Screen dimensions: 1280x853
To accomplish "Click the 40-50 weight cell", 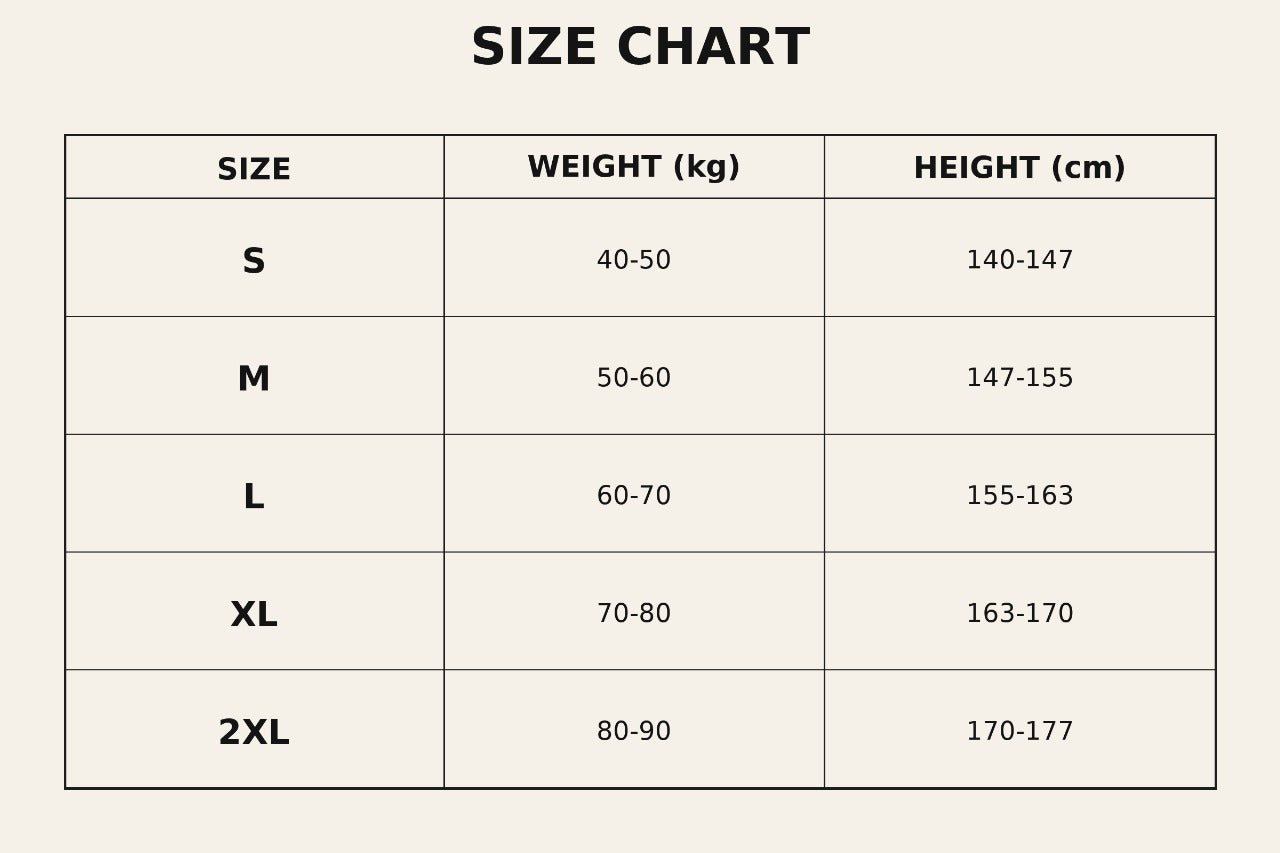I will [634, 261].
